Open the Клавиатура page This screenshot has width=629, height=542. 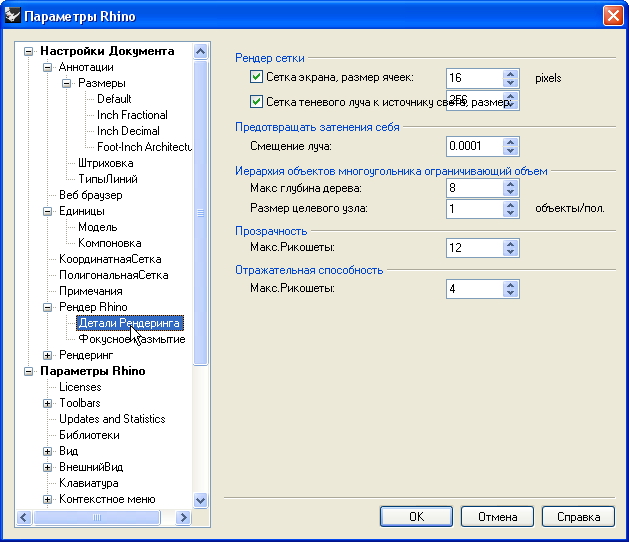[x=89, y=483]
